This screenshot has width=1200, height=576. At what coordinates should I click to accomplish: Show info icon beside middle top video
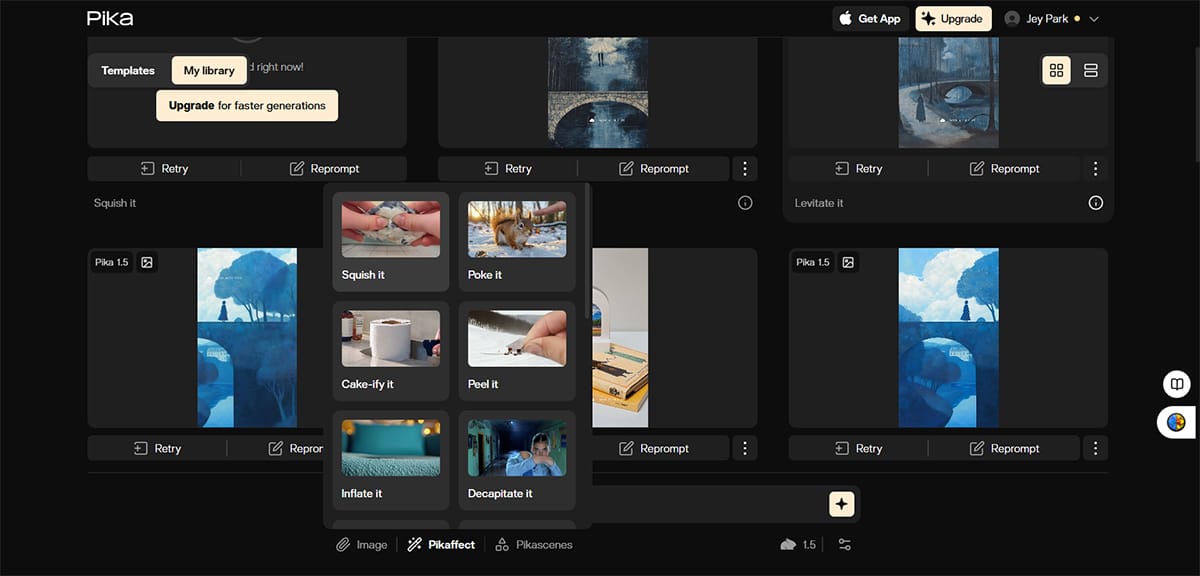coord(745,203)
